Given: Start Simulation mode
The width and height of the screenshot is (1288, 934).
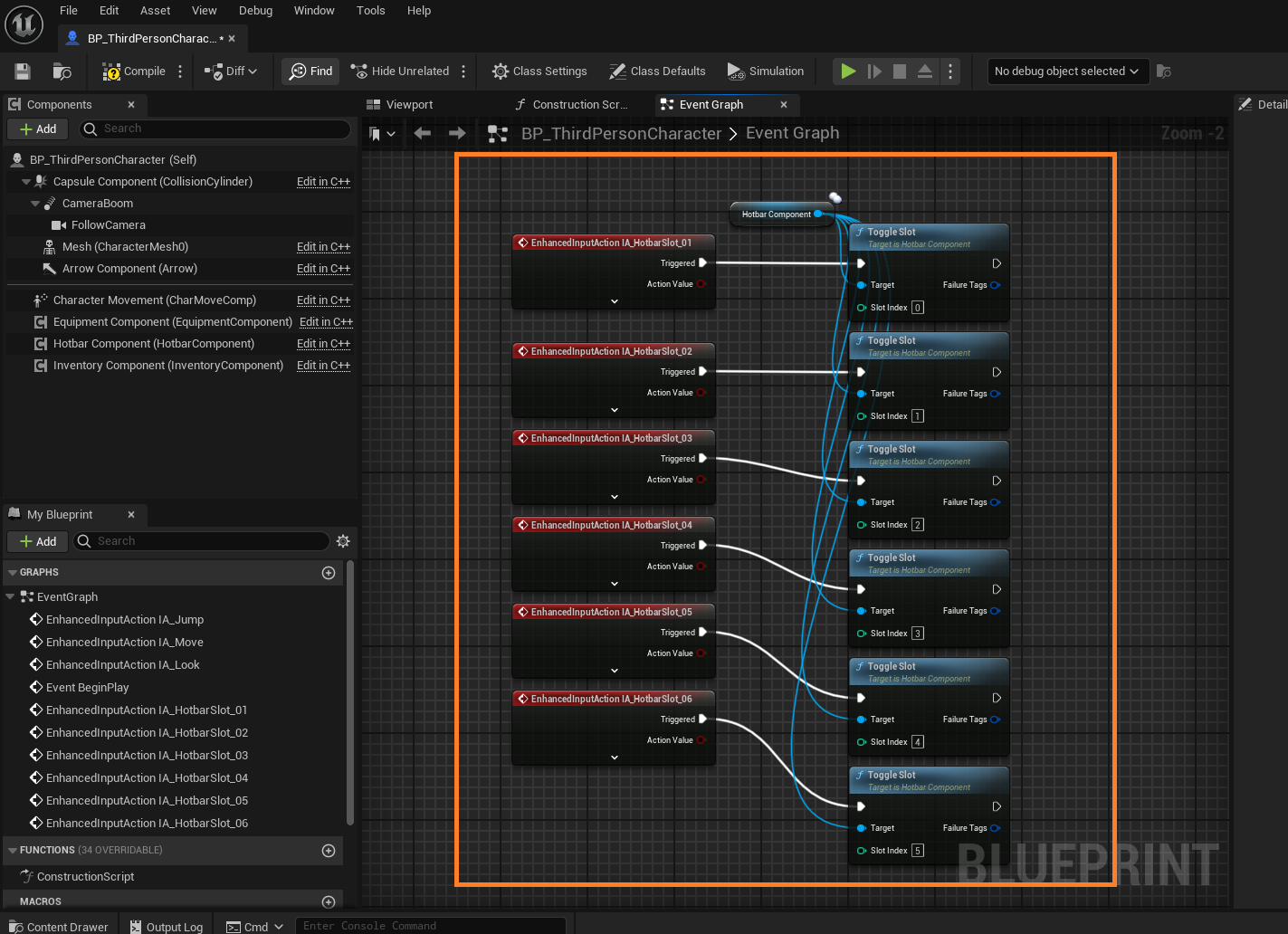Looking at the screenshot, I should tap(766, 71).
